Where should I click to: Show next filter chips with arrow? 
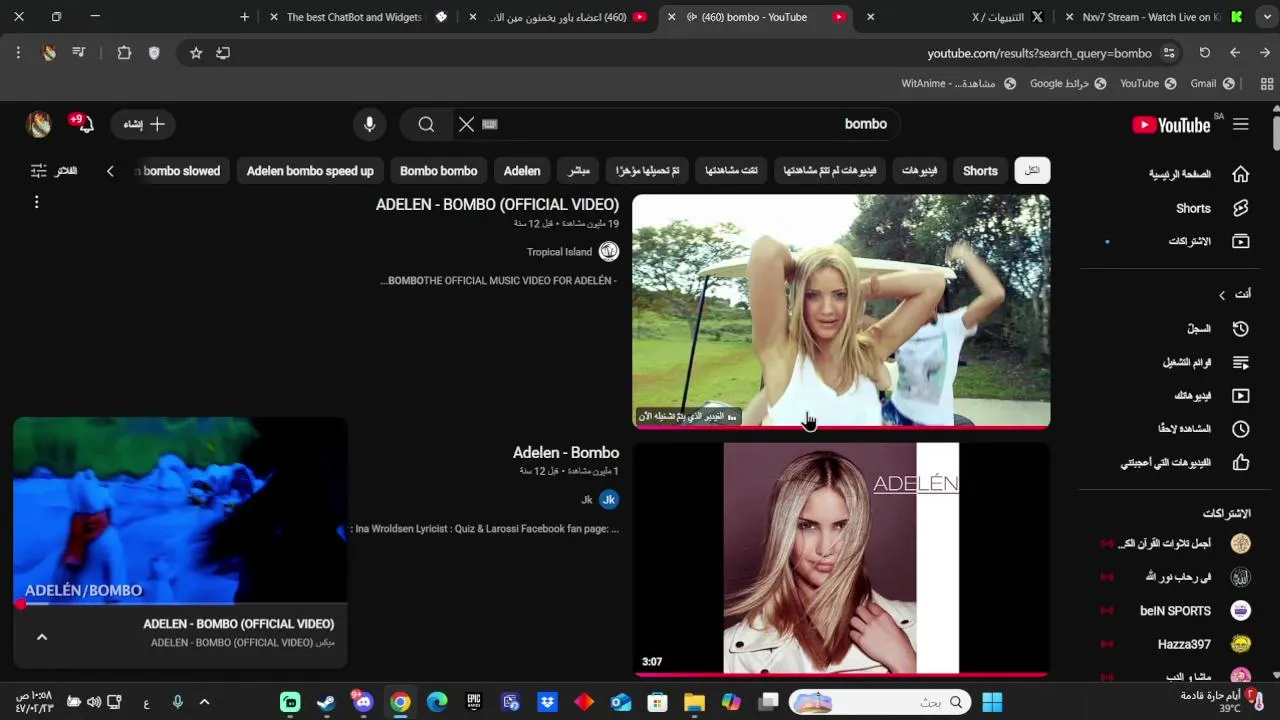click(x=110, y=171)
